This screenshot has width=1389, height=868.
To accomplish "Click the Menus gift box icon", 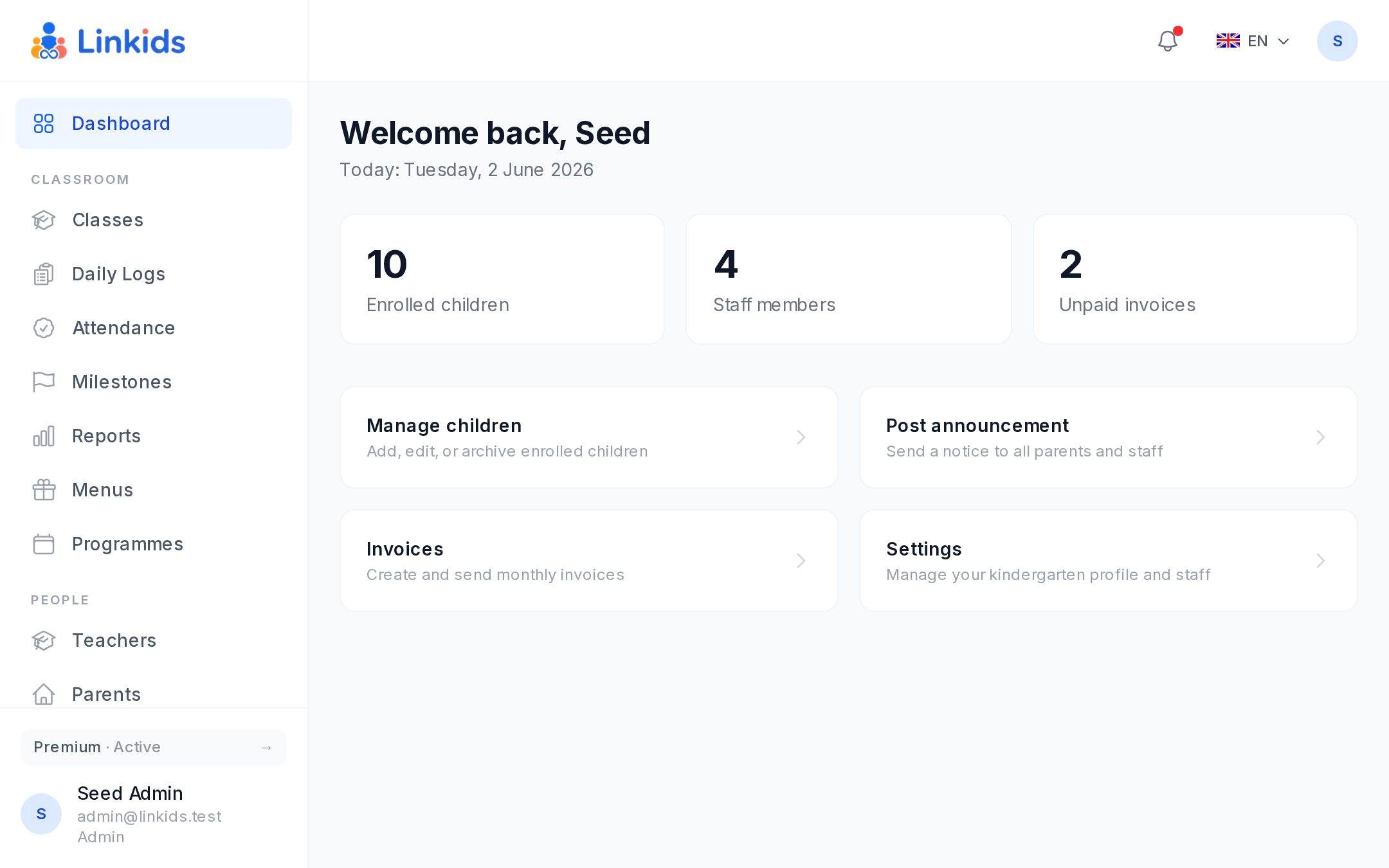I will tap(44, 490).
